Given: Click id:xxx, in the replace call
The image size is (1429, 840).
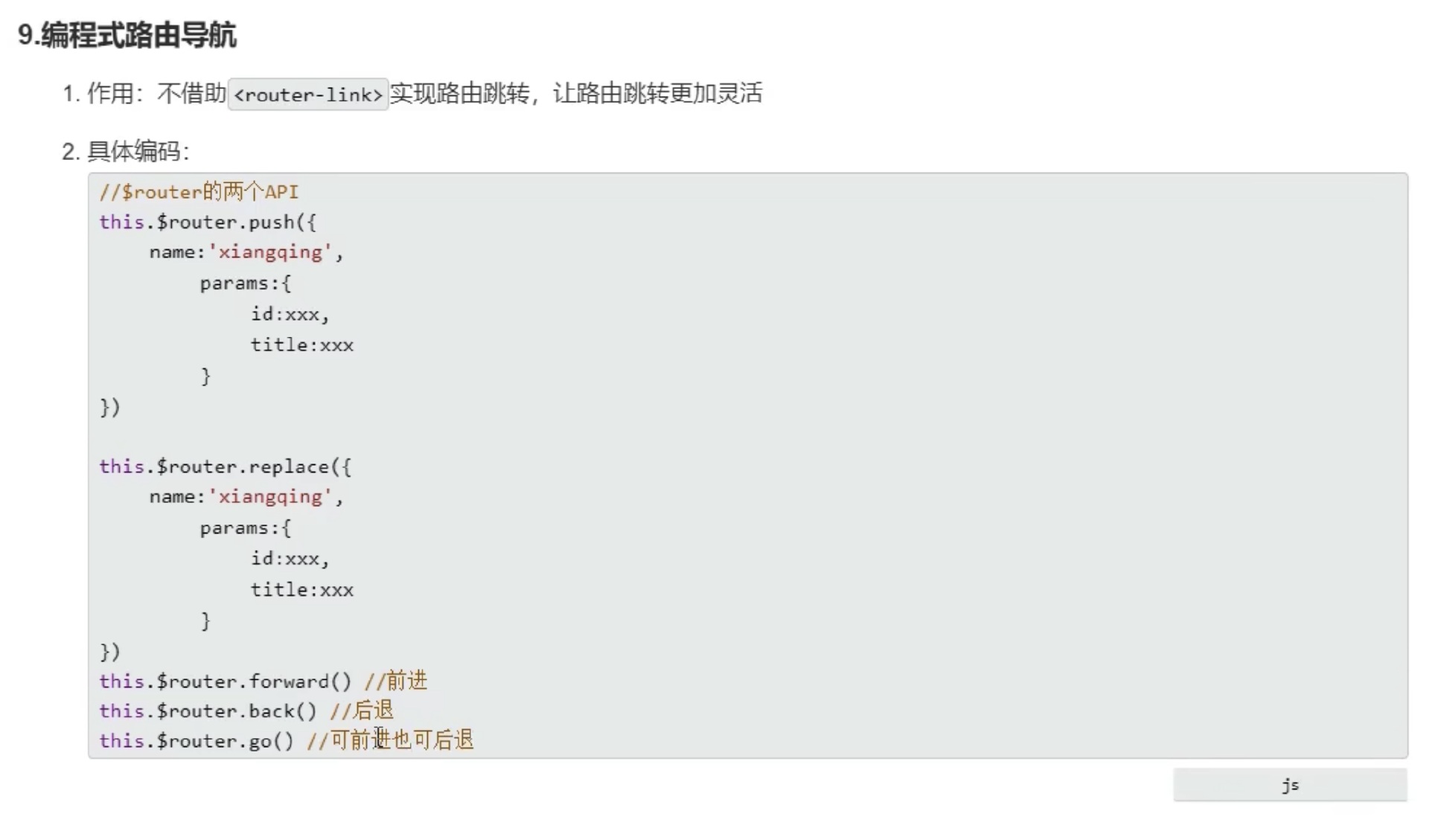Looking at the screenshot, I should (x=290, y=559).
